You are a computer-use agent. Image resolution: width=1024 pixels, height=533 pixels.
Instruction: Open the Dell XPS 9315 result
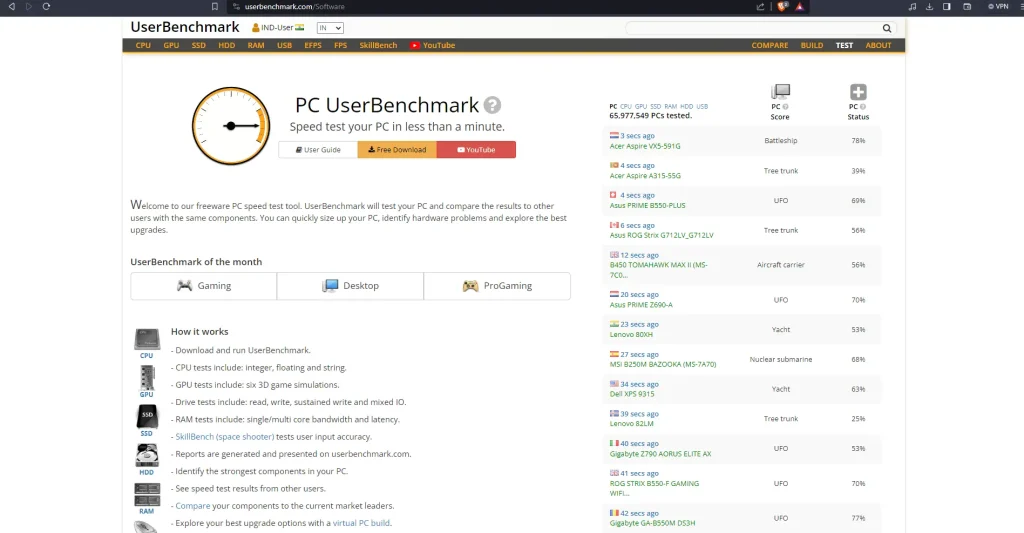632,394
